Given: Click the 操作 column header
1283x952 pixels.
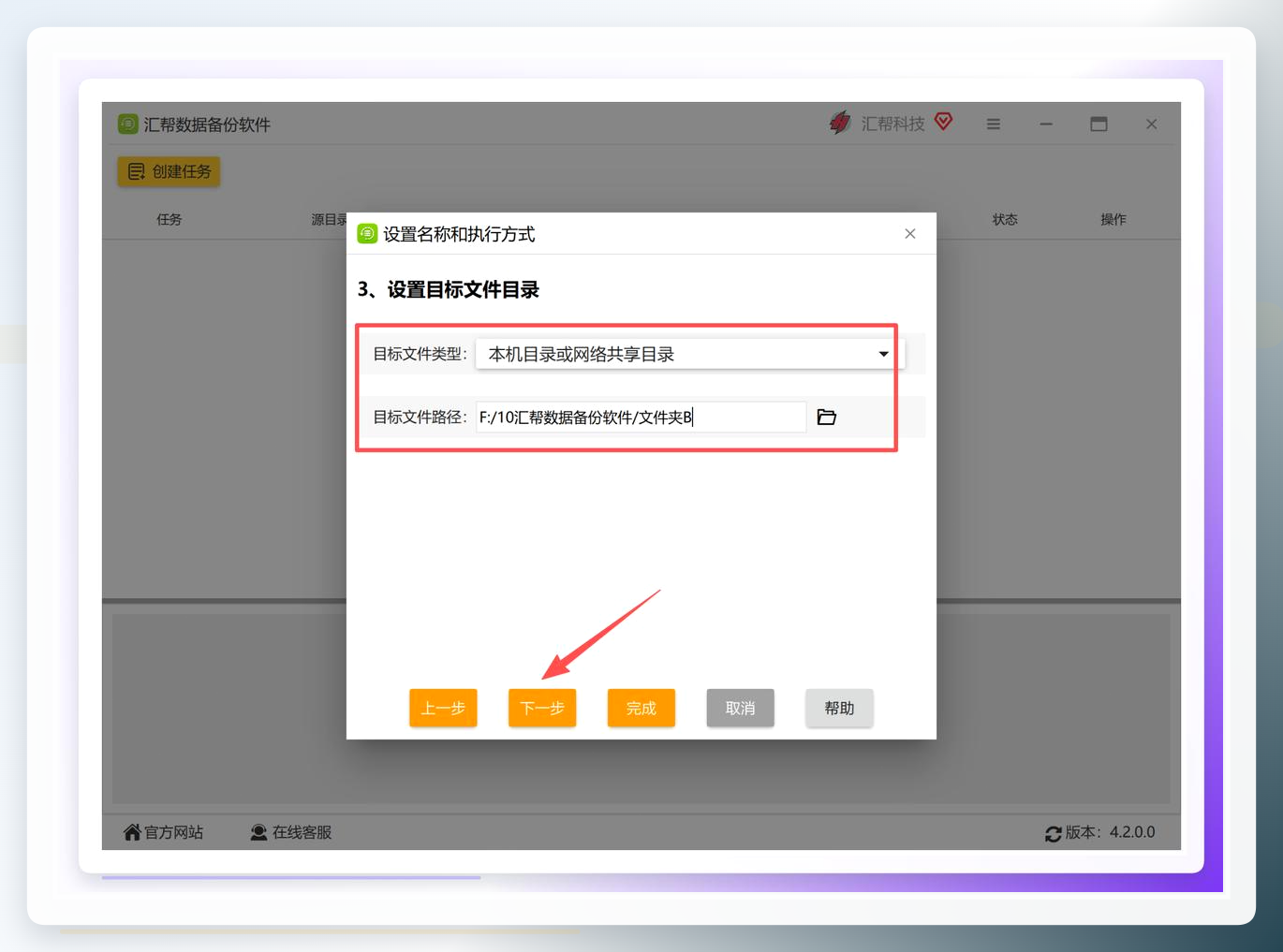Looking at the screenshot, I should point(1113,219).
